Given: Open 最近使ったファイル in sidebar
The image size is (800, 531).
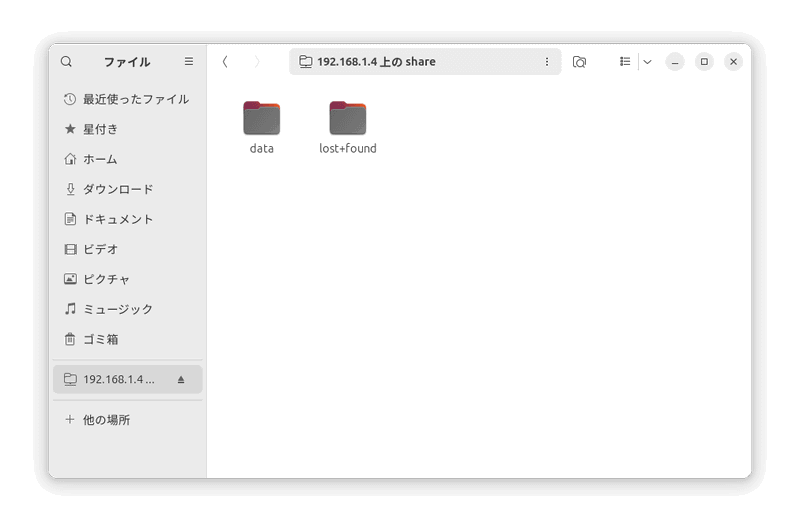Looking at the screenshot, I should [128, 99].
